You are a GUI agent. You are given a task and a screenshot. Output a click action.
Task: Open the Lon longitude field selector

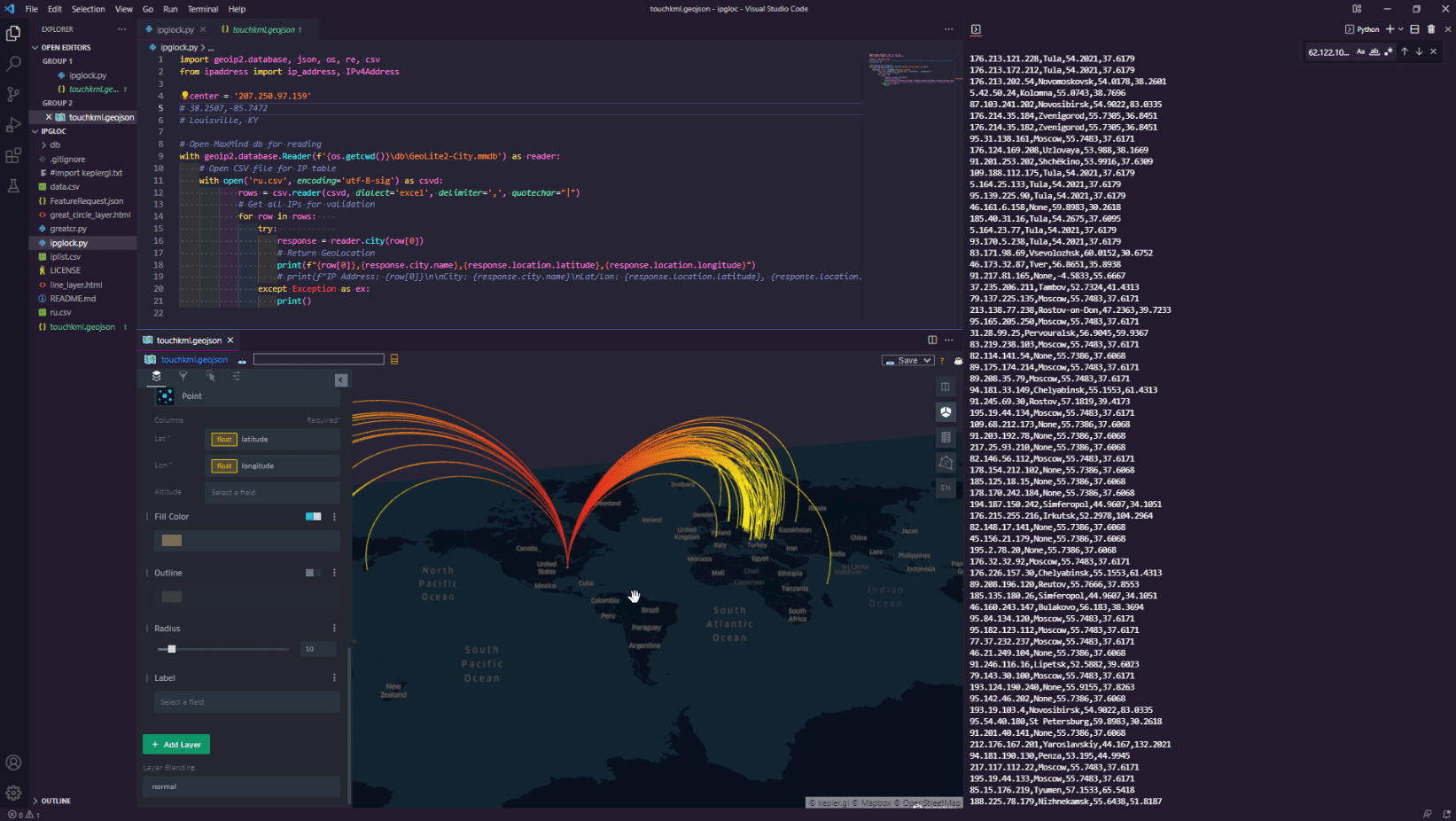(272, 465)
